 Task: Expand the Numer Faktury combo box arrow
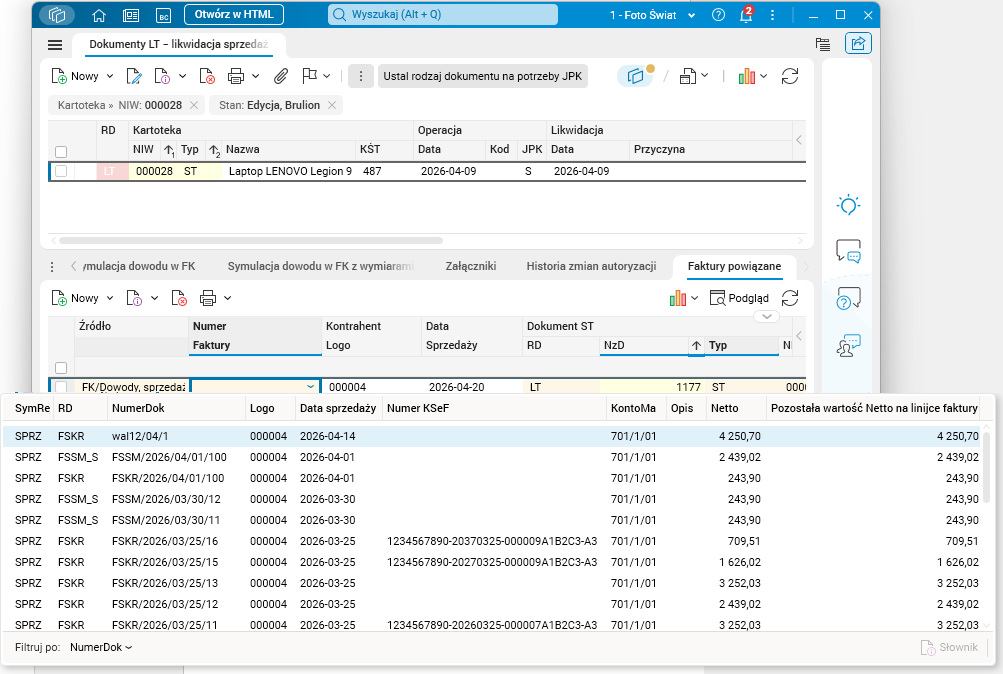(x=310, y=386)
